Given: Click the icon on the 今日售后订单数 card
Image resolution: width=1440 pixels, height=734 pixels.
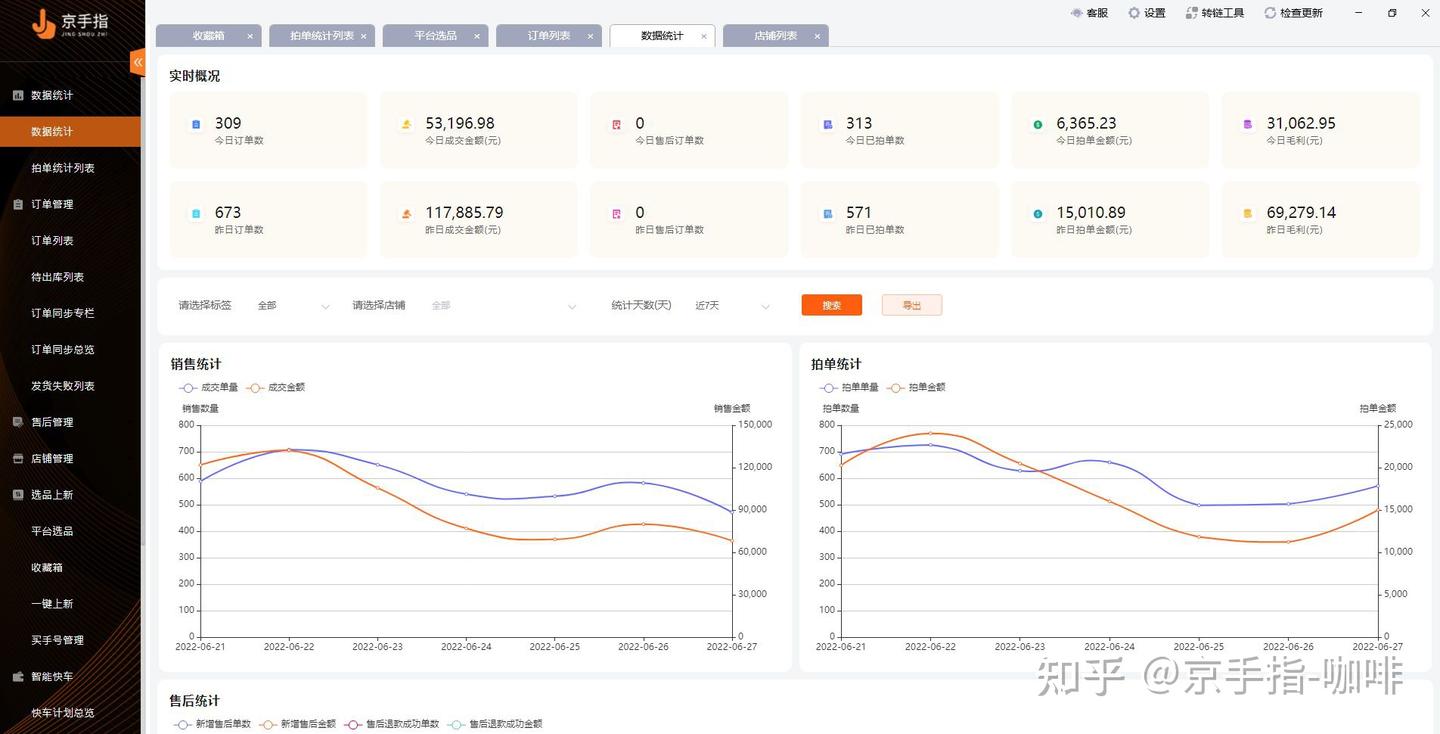Looking at the screenshot, I should (x=617, y=125).
